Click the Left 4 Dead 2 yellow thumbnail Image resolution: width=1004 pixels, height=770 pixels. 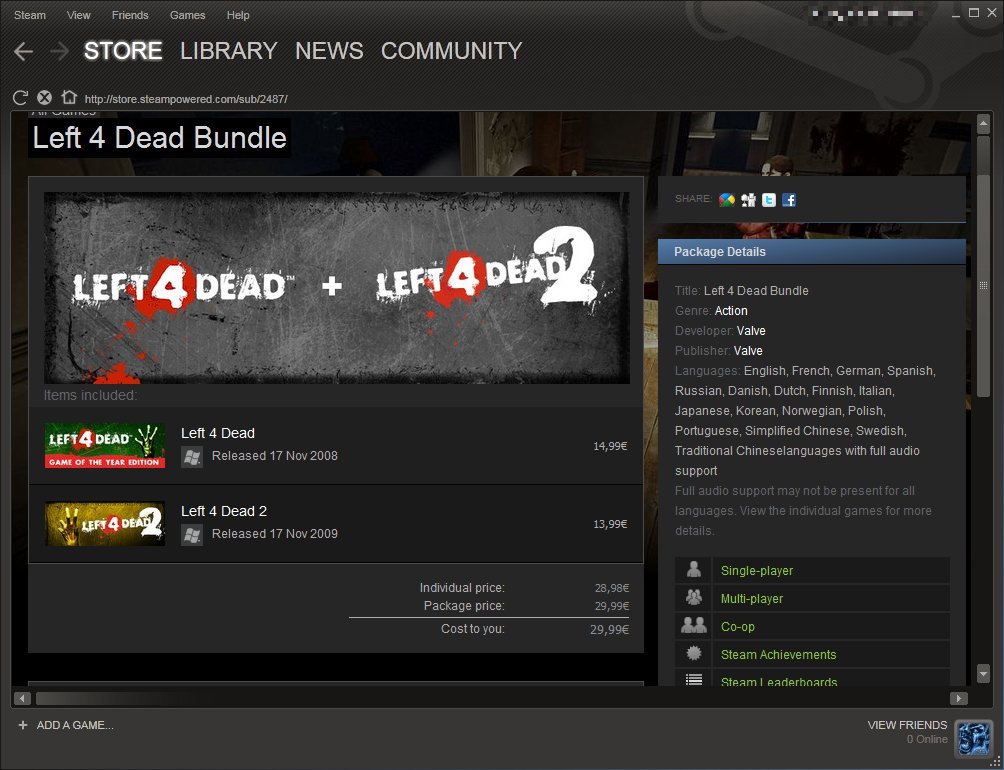pyautogui.click(x=105, y=524)
